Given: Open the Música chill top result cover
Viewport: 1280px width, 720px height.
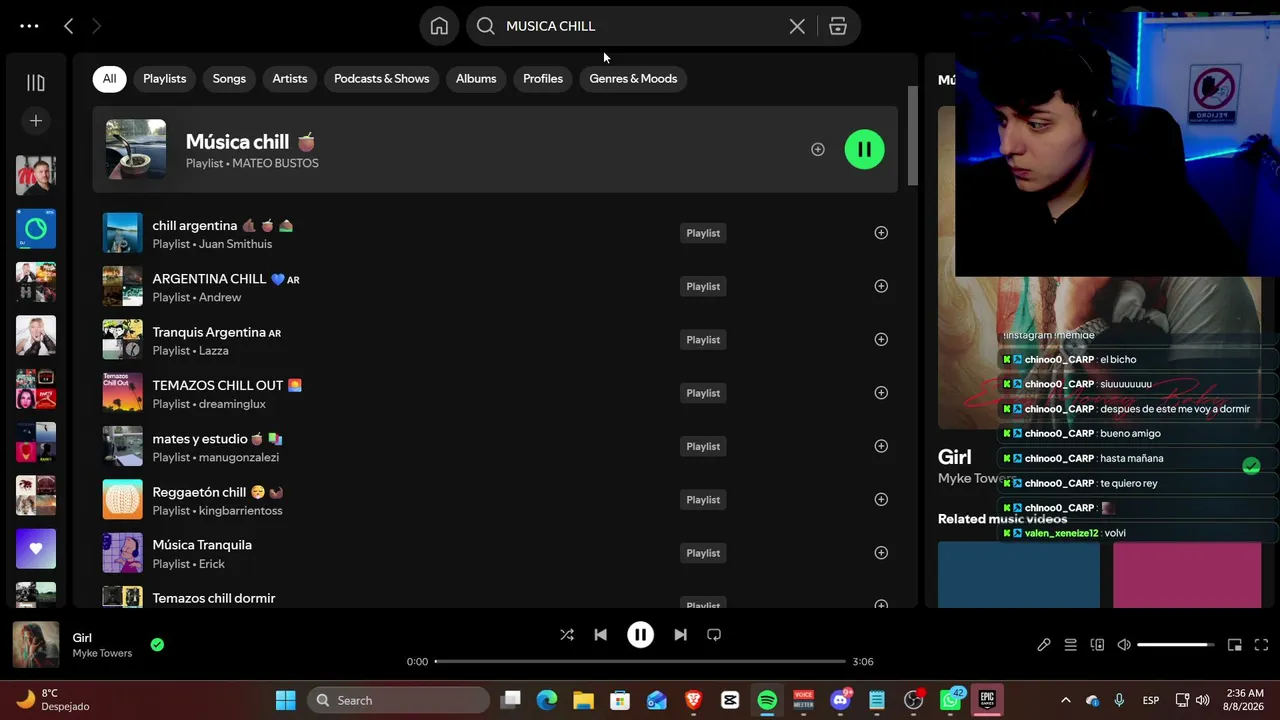Looking at the screenshot, I should 136,149.
